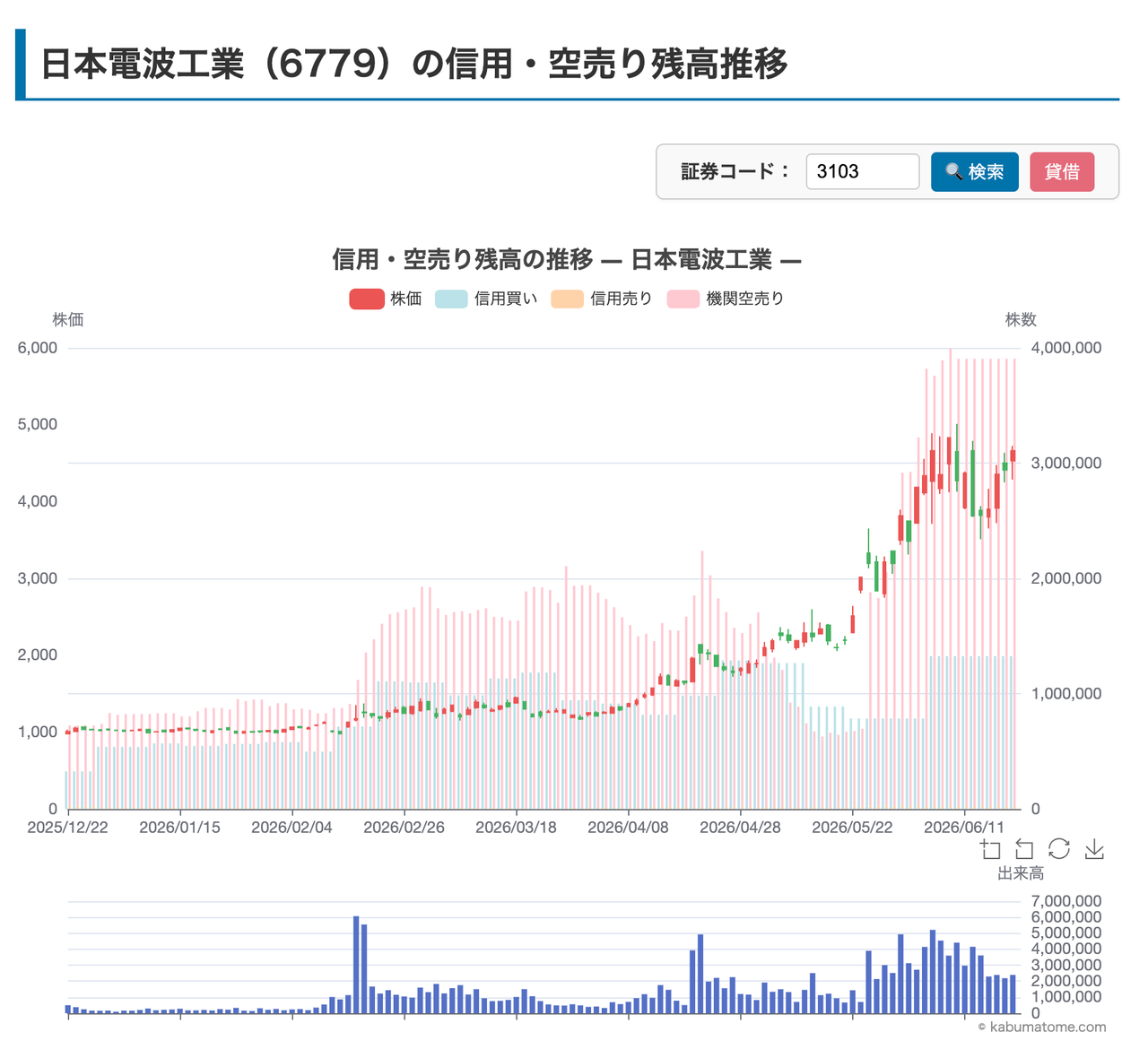Click the restore chart refresh icon
This screenshot has width=1148, height=1058.
point(1059,849)
